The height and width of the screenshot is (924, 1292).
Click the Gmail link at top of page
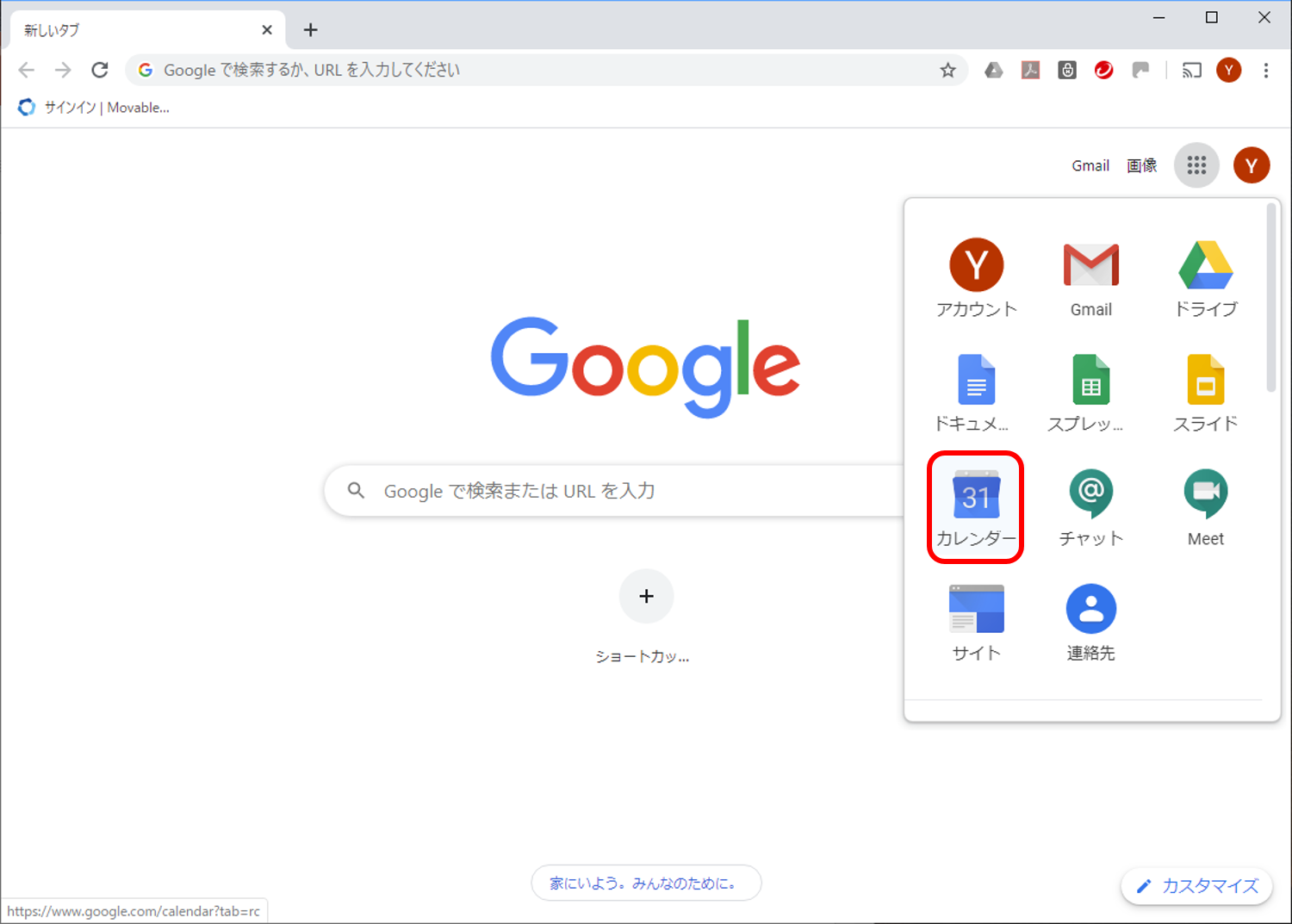tap(1090, 165)
